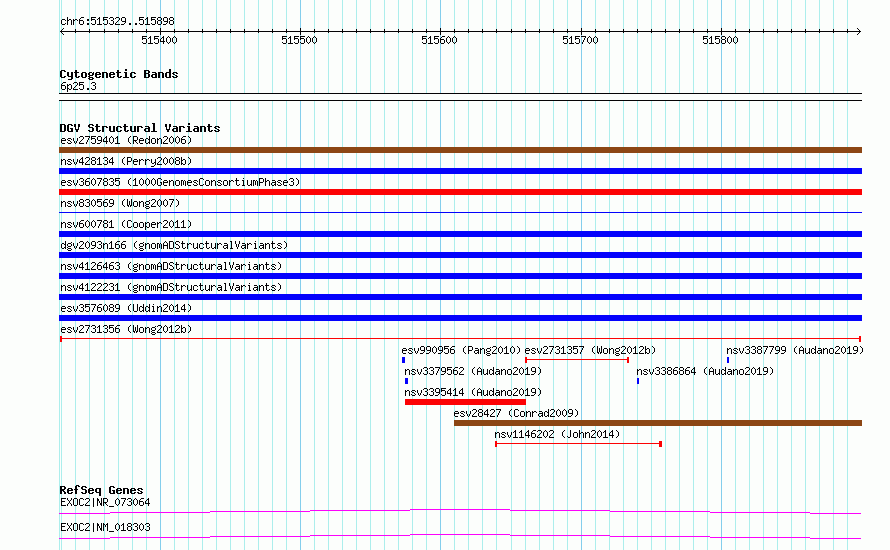This screenshot has width=890, height=550.
Task: Open dgv2093n166 (gnomADStructuralVariants) label
Action: tap(174, 245)
